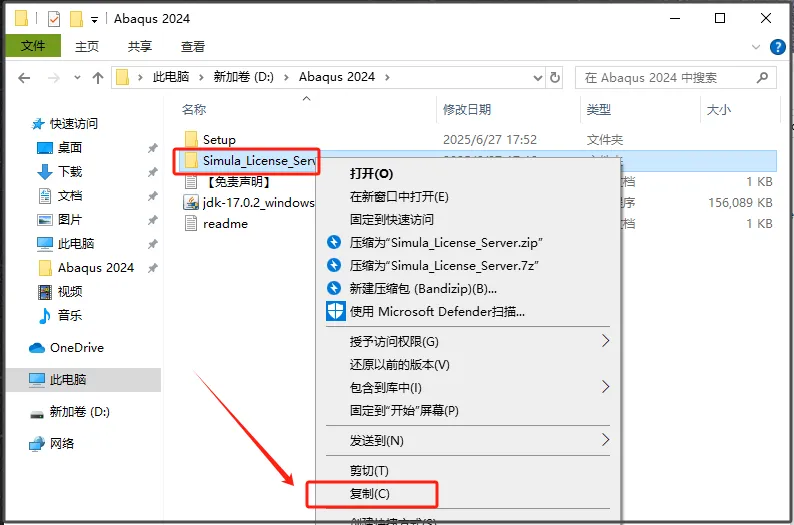Open 网络 in the navigation pane
Viewport: 794px width, 525px height.
[x=61, y=443]
